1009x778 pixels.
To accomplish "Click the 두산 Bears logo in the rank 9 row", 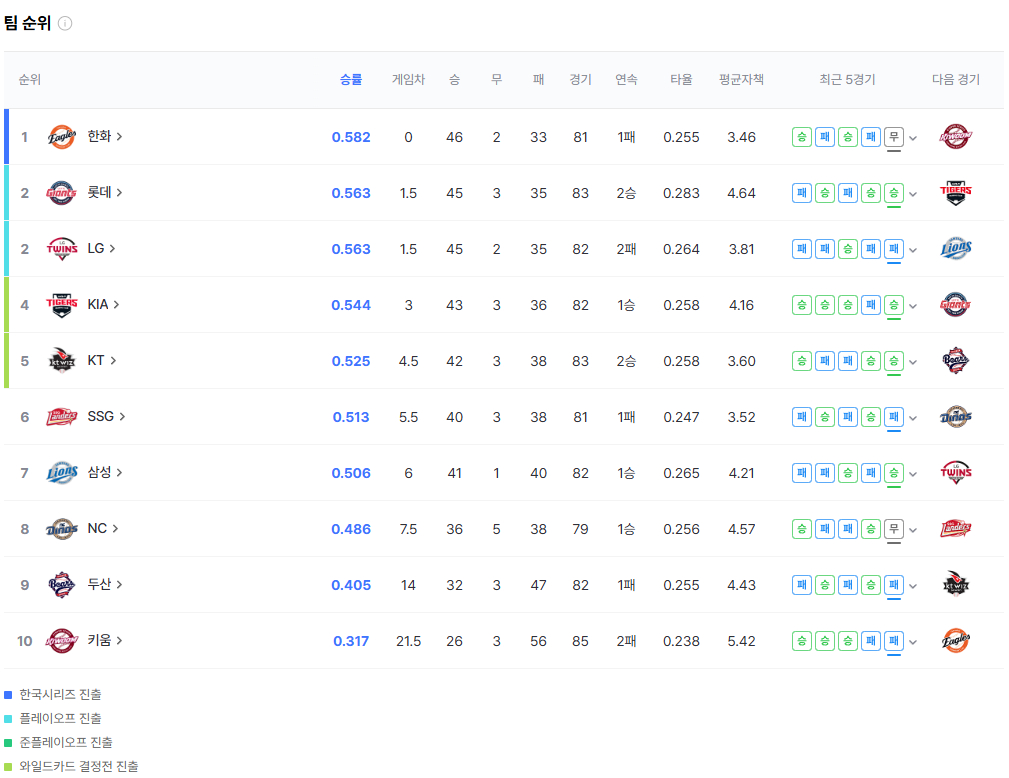I will [x=62, y=585].
